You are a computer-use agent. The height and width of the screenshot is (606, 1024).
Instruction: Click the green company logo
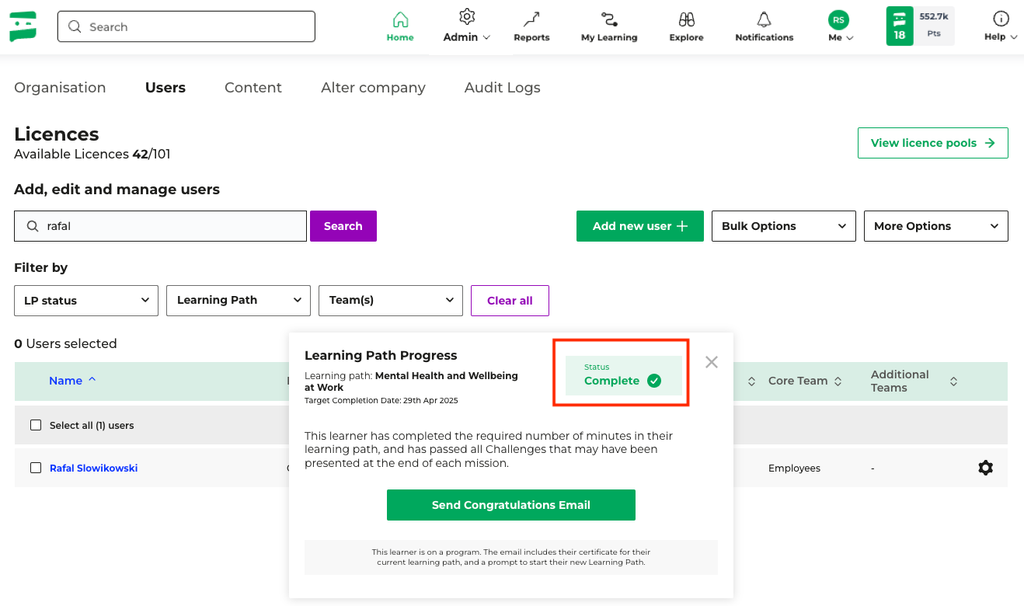point(23,27)
